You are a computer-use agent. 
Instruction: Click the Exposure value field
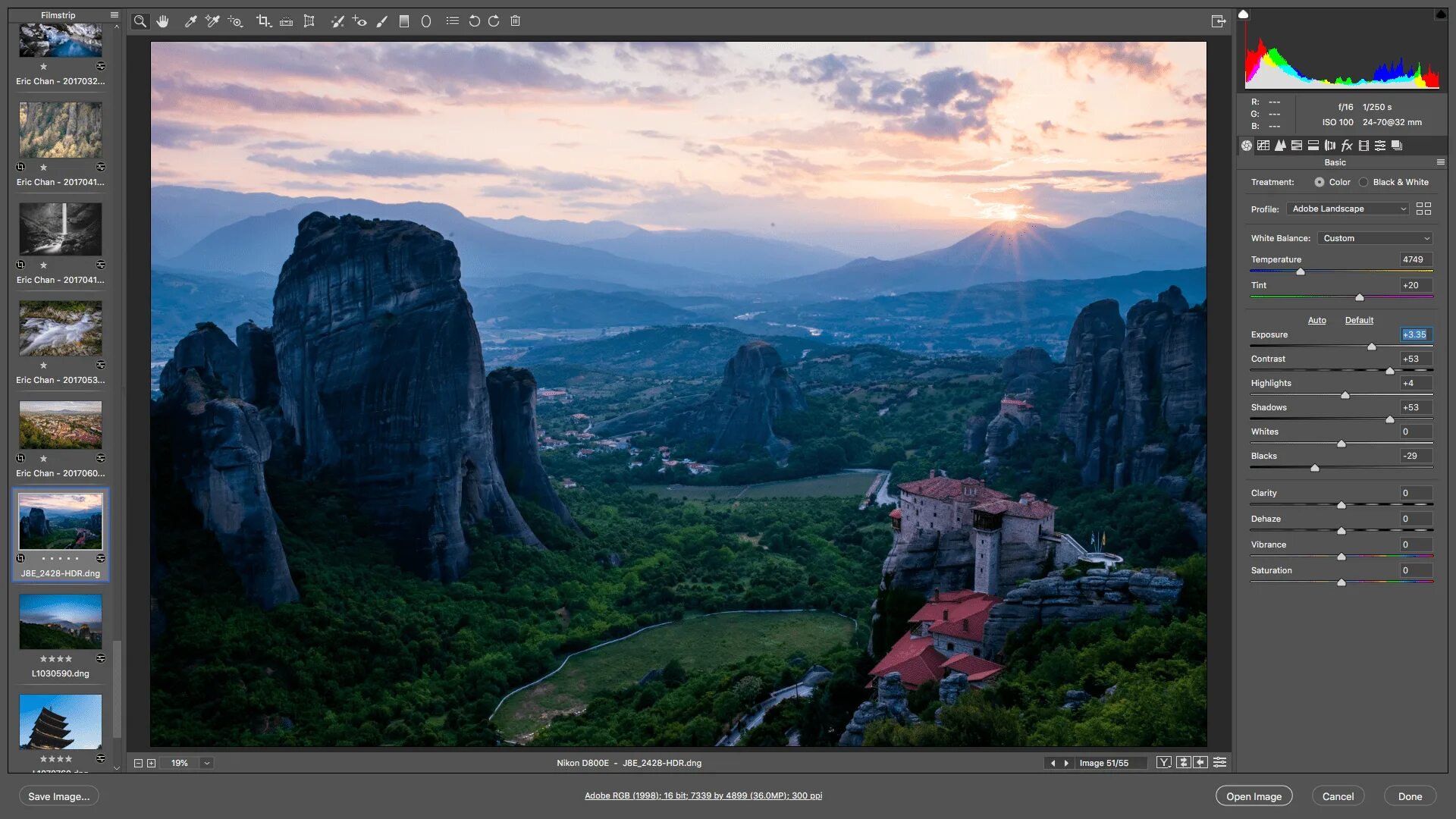pyautogui.click(x=1416, y=334)
